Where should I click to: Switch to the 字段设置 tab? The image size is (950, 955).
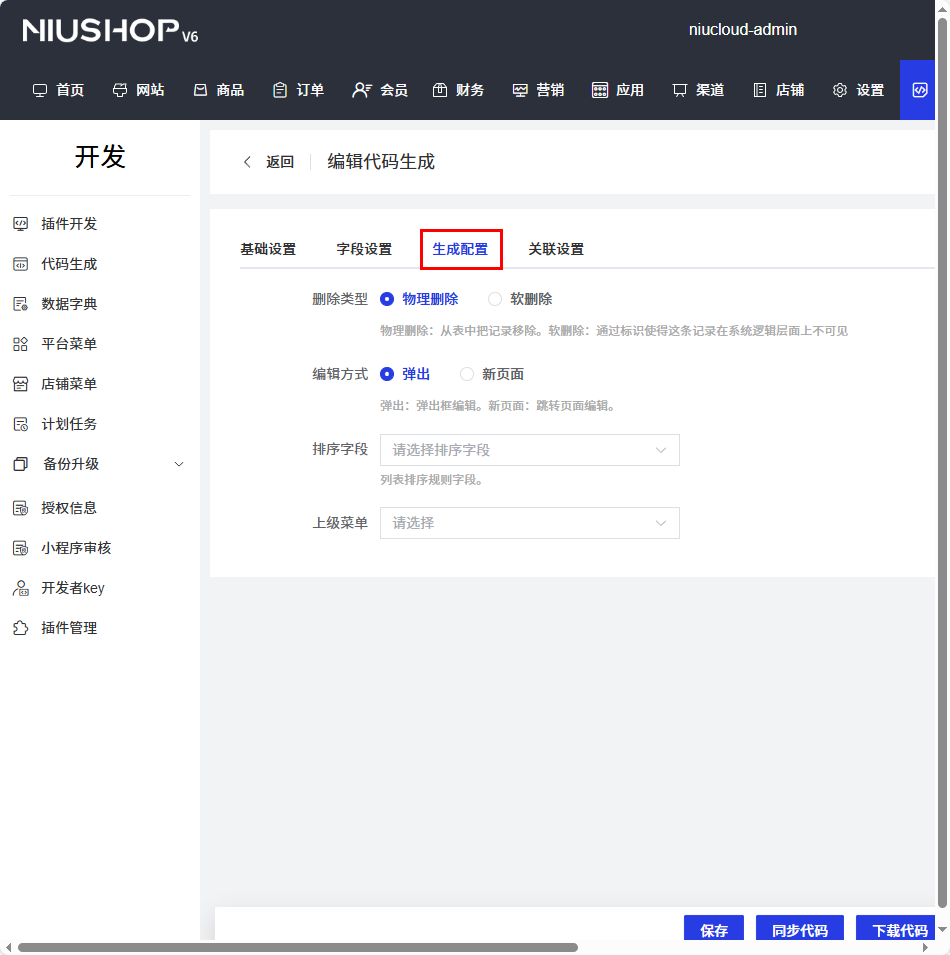coord(364,249)
